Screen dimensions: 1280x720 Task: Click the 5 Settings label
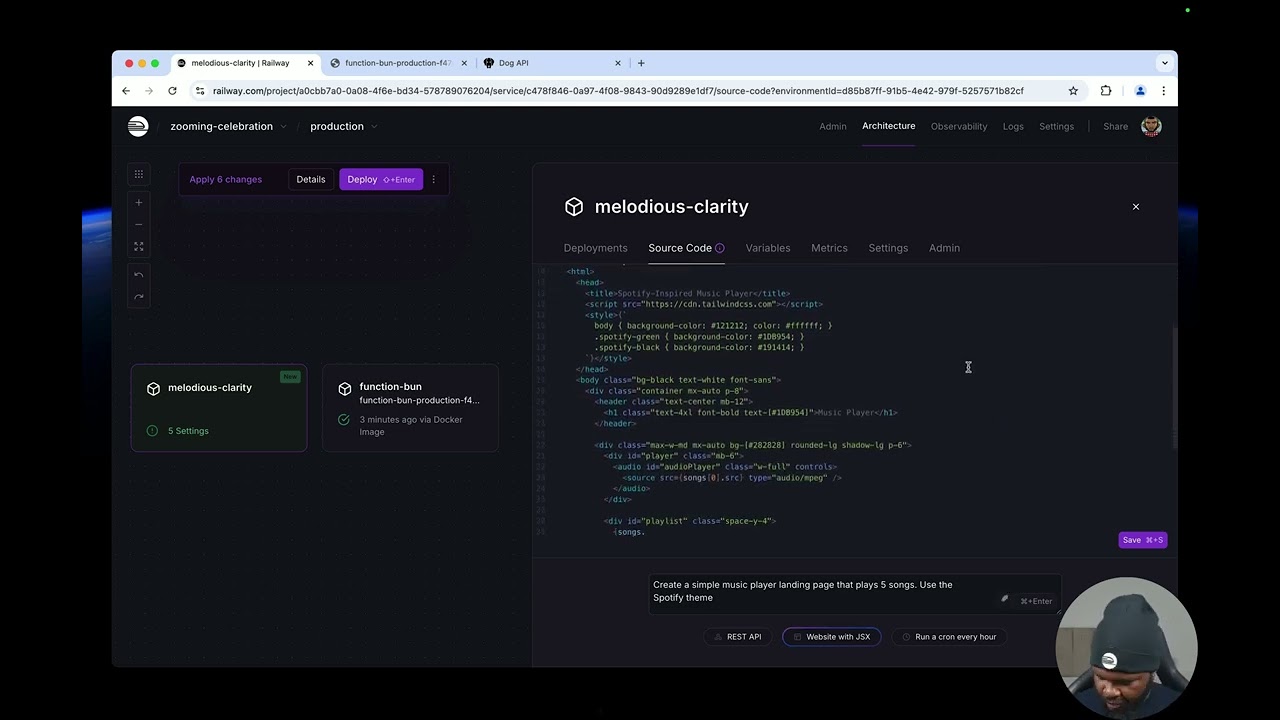188,431
